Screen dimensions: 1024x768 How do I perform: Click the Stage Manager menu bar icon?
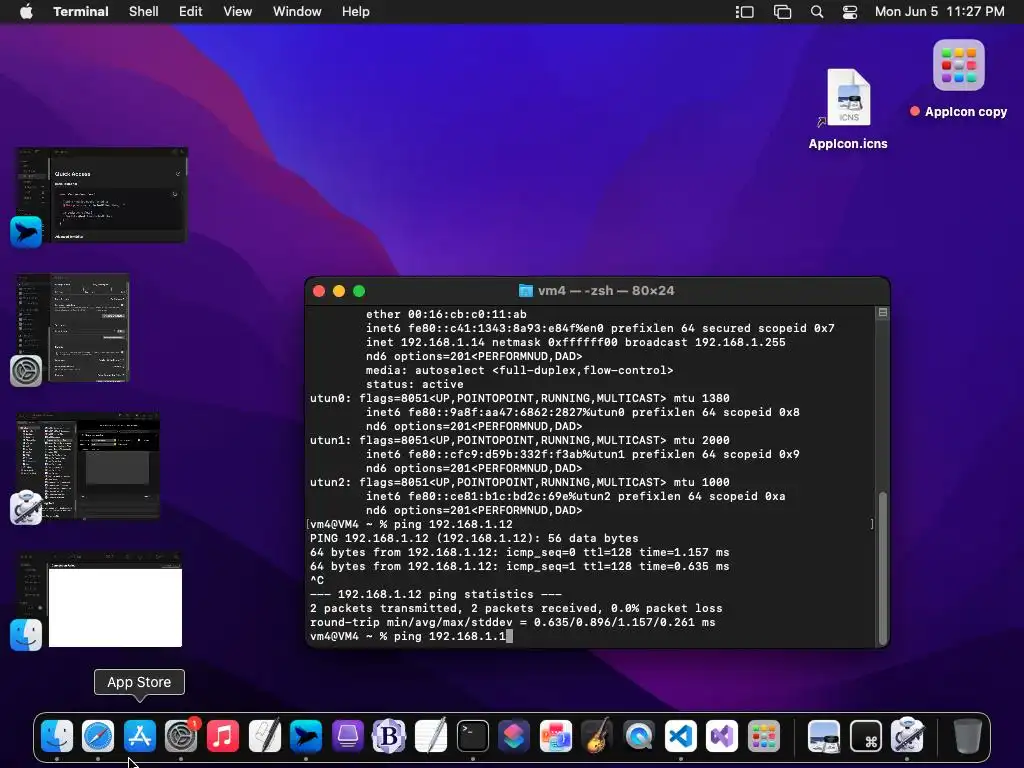pos(744,11)
